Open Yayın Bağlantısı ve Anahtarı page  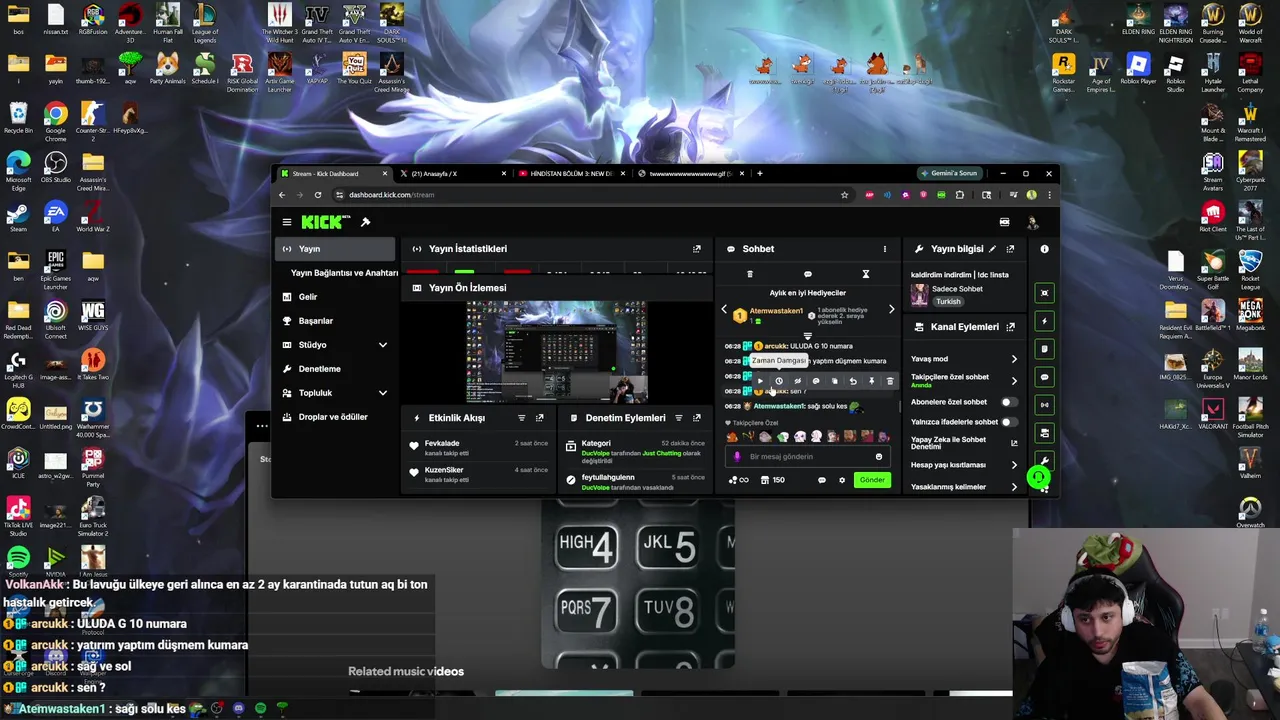(344, 273)
